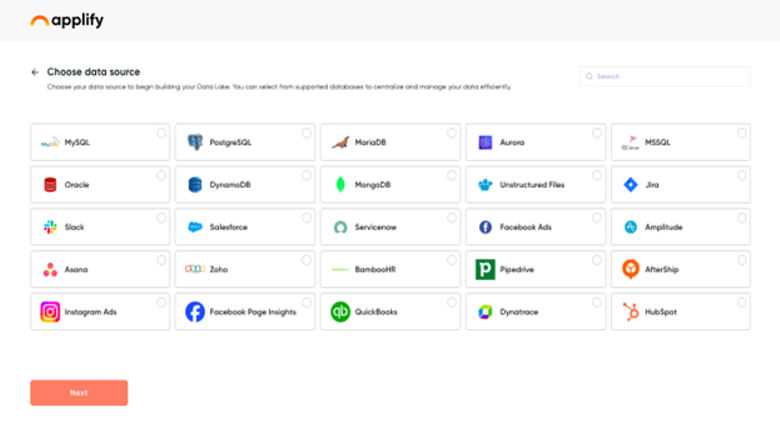Click the Facebook Page Insights icon
Screen dimensions: 780x439
coord(195,312)
